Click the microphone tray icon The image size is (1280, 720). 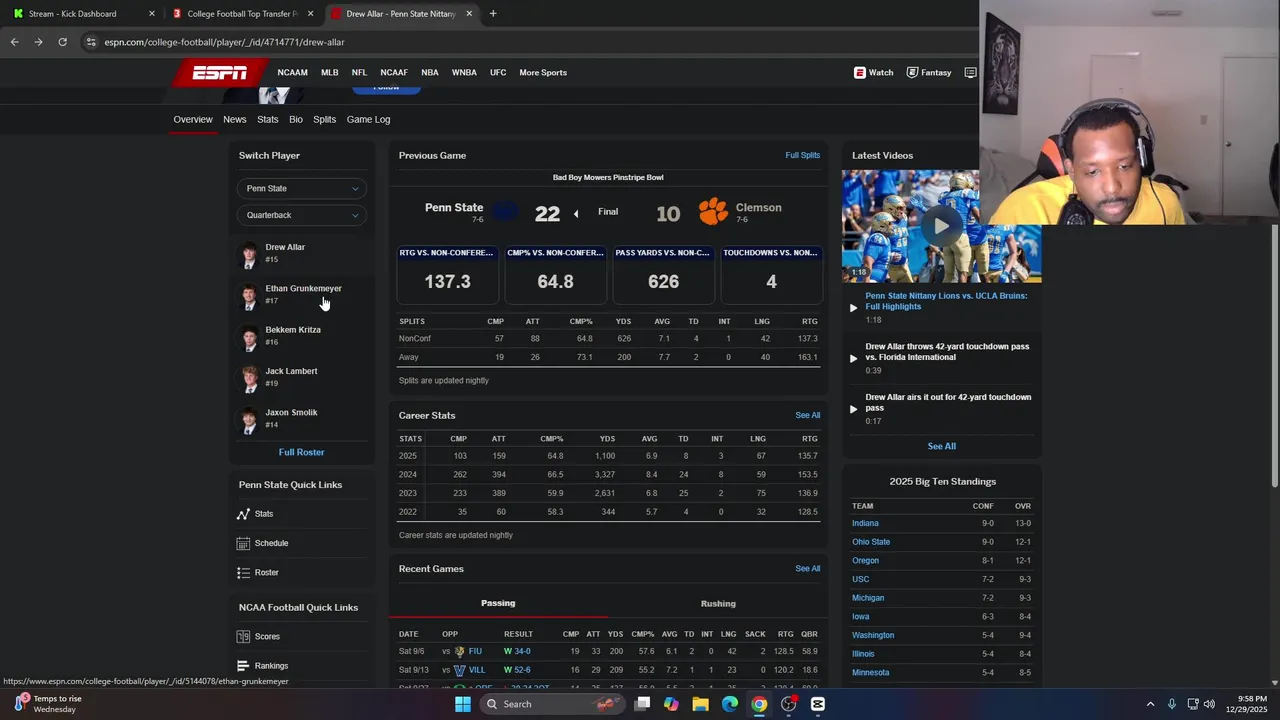[1172, 704]
